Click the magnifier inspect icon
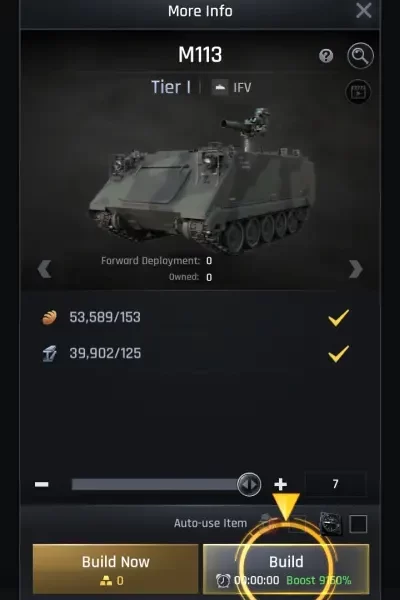Viewport: 400px width, 600px height. pyautogui.click(x=360, y=56)
